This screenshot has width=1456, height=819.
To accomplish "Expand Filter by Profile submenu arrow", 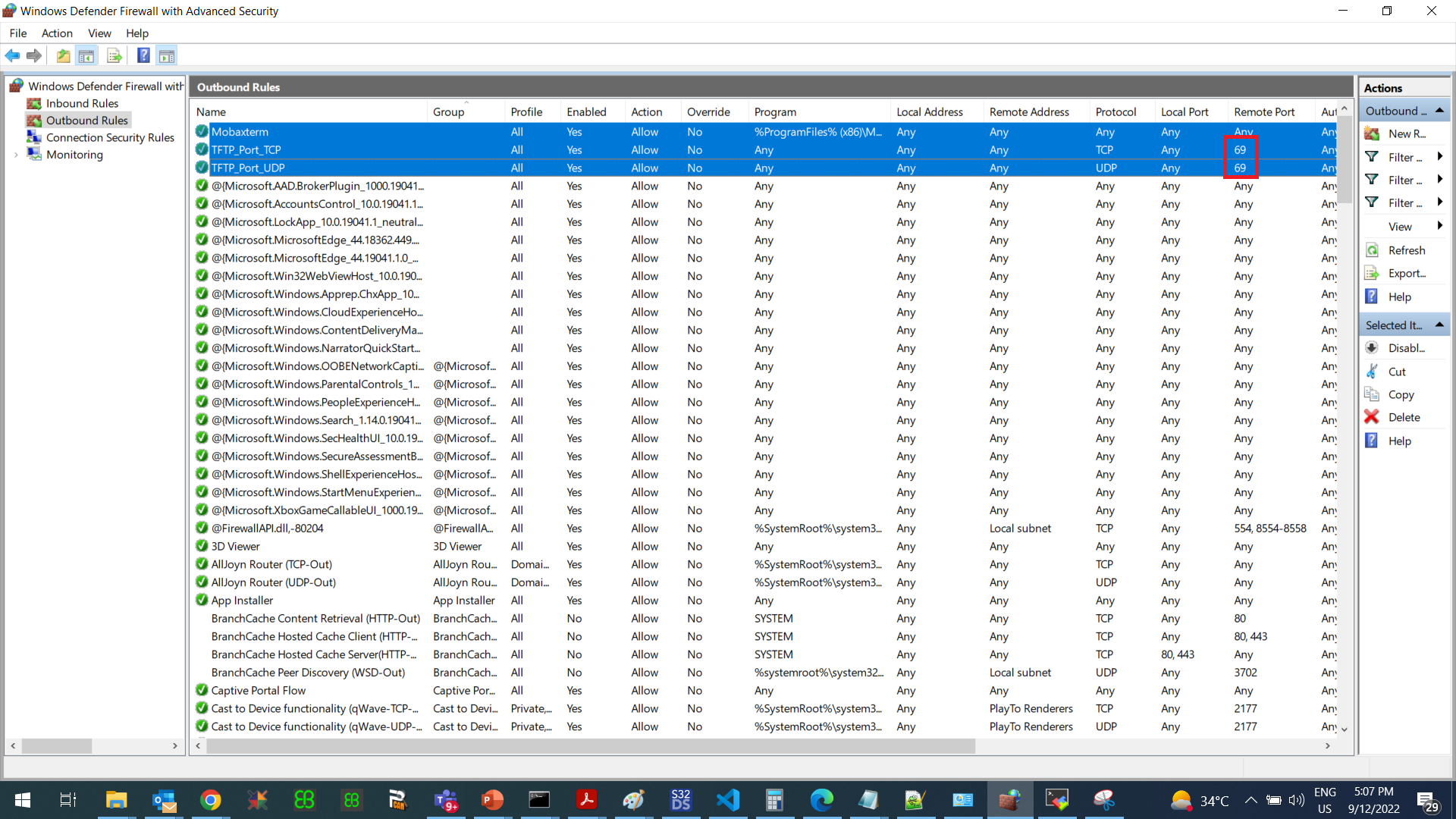I will pyautogui.click(x=1439, y=157).
